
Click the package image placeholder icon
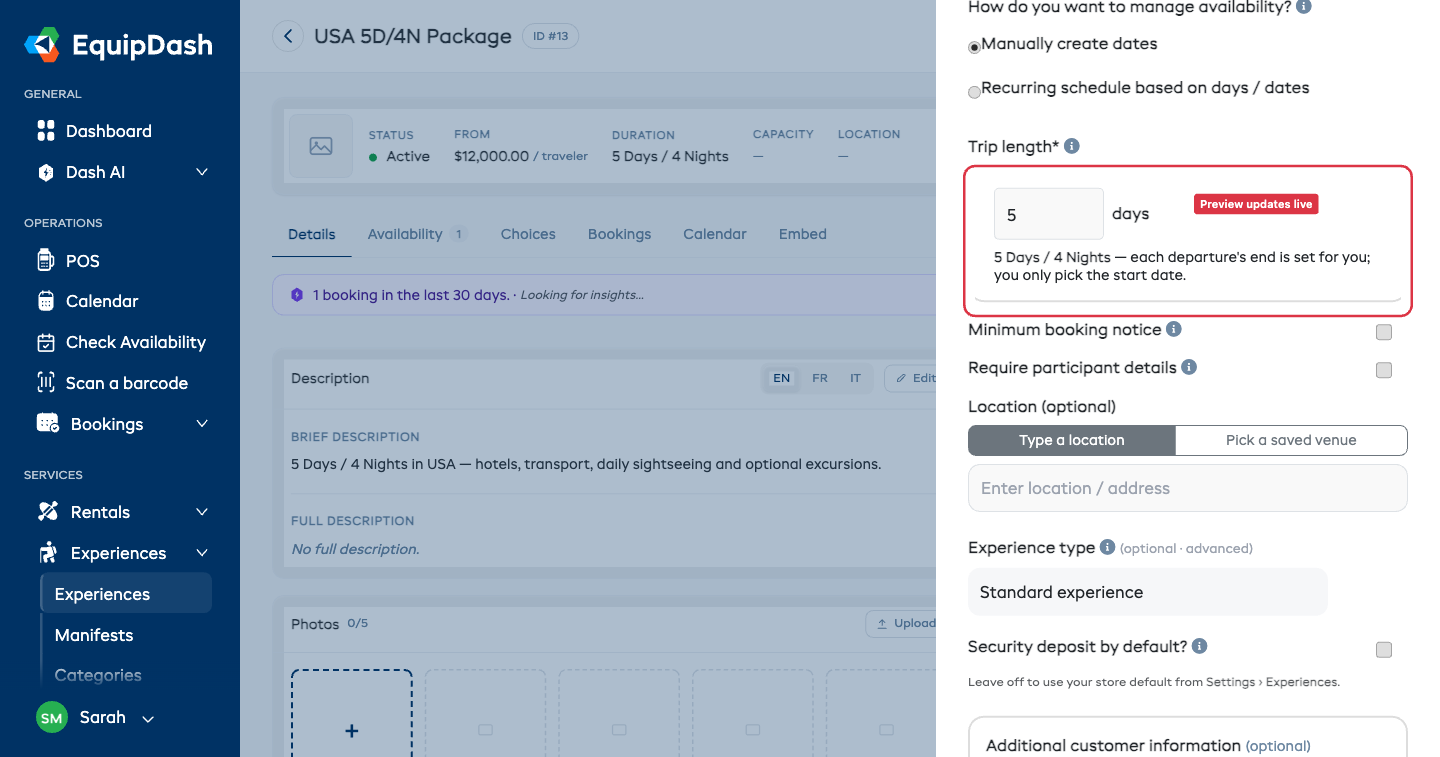(321, 146)
